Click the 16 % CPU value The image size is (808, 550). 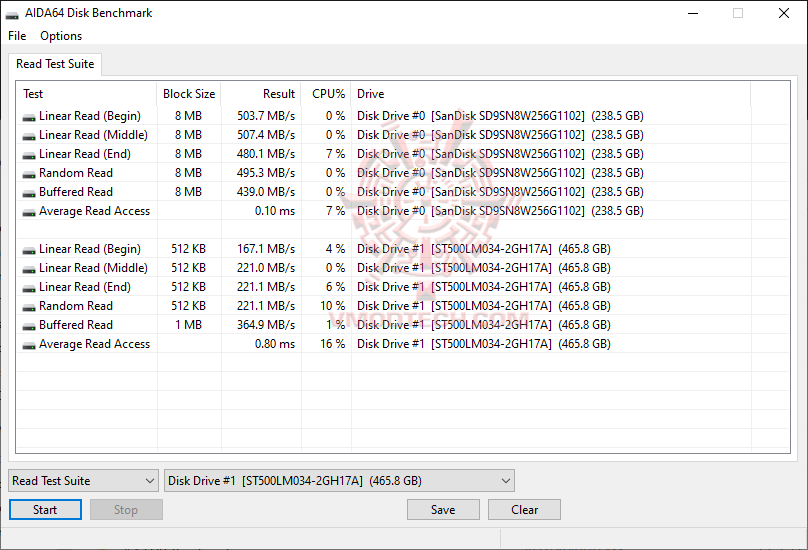(x=332, y=344)
